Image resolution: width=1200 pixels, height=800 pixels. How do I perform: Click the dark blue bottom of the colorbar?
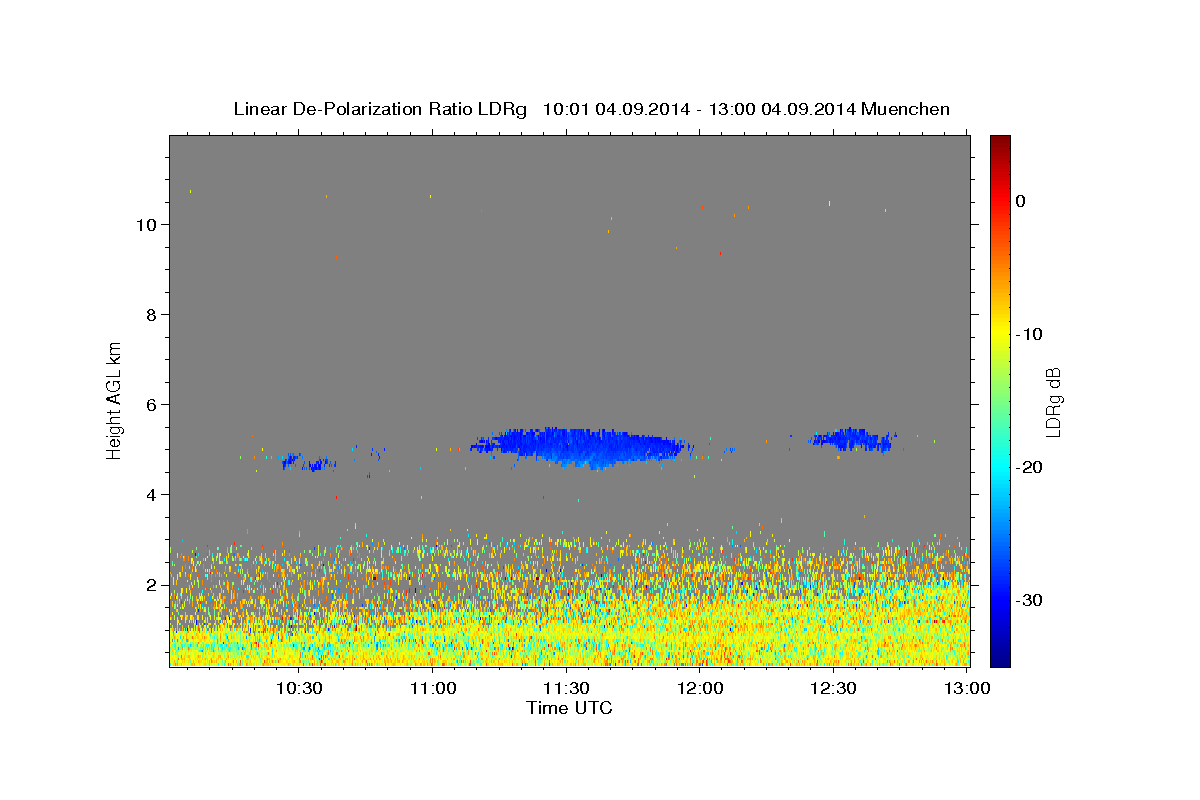point(1000,655)
